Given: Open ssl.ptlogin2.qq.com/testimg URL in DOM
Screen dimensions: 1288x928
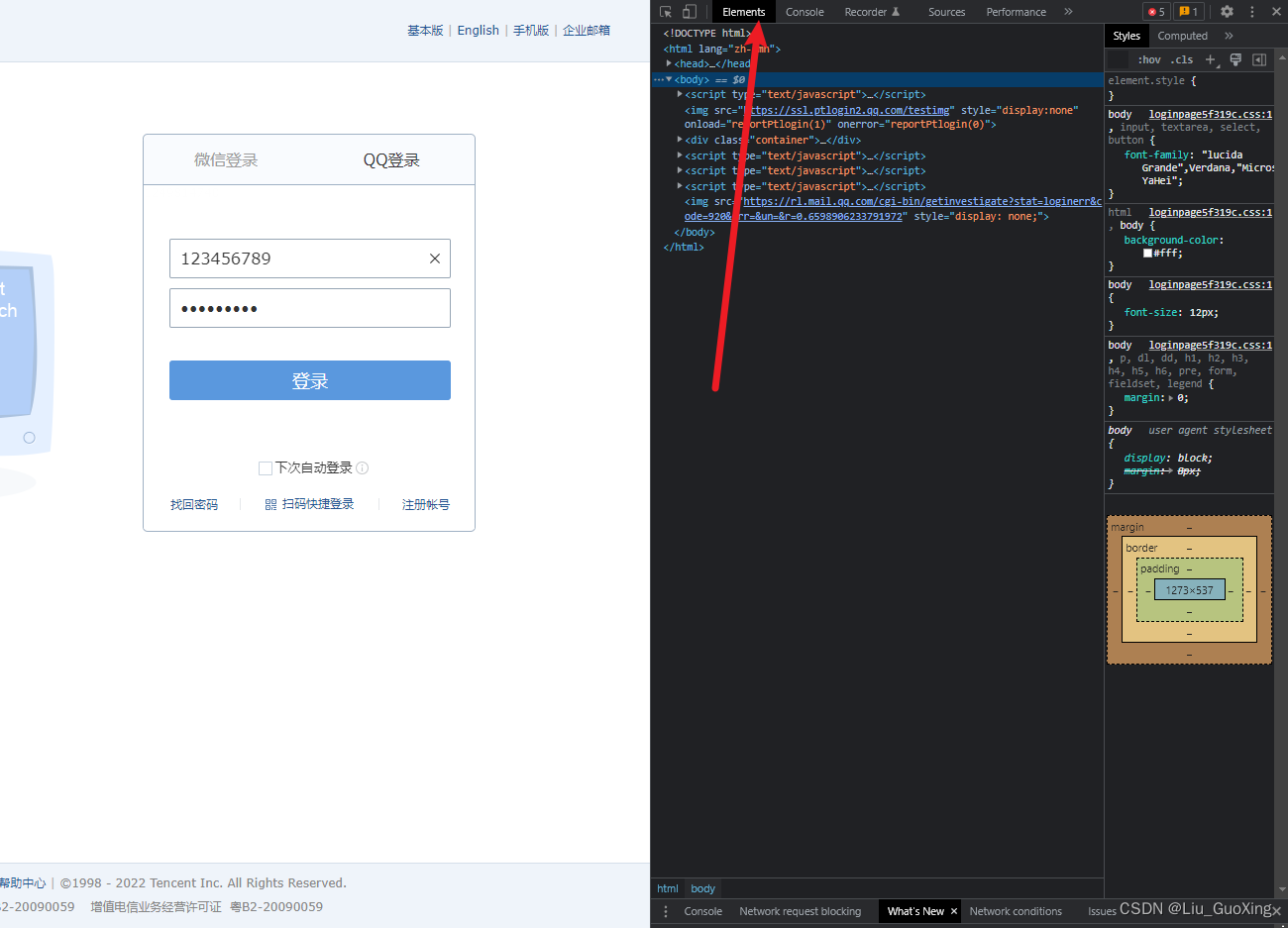Looking at the screenshot, I should tap(848, 110).
